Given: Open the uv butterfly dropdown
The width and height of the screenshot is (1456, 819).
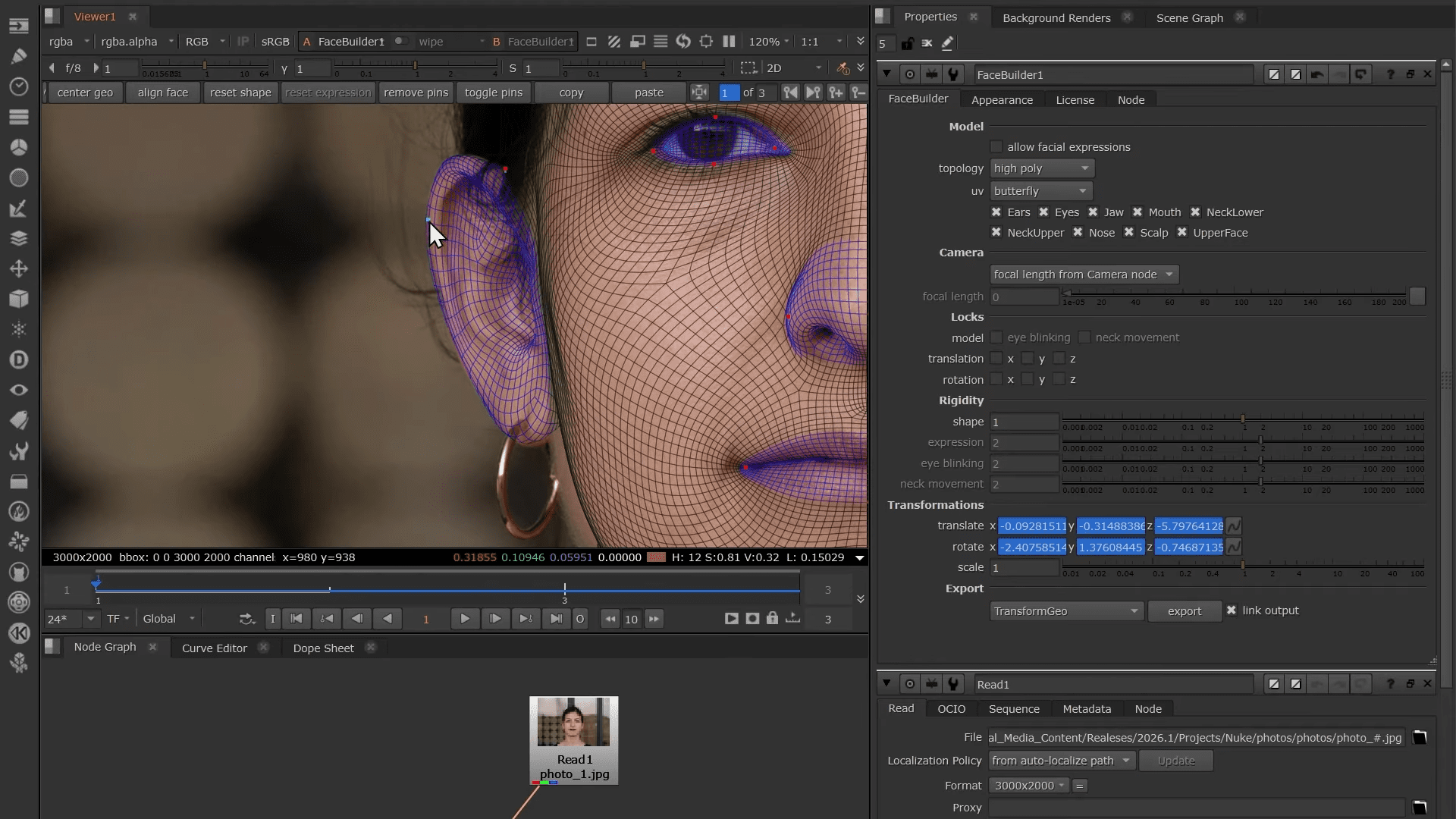Looking at the screenshot, I should tap(1040, 191).
